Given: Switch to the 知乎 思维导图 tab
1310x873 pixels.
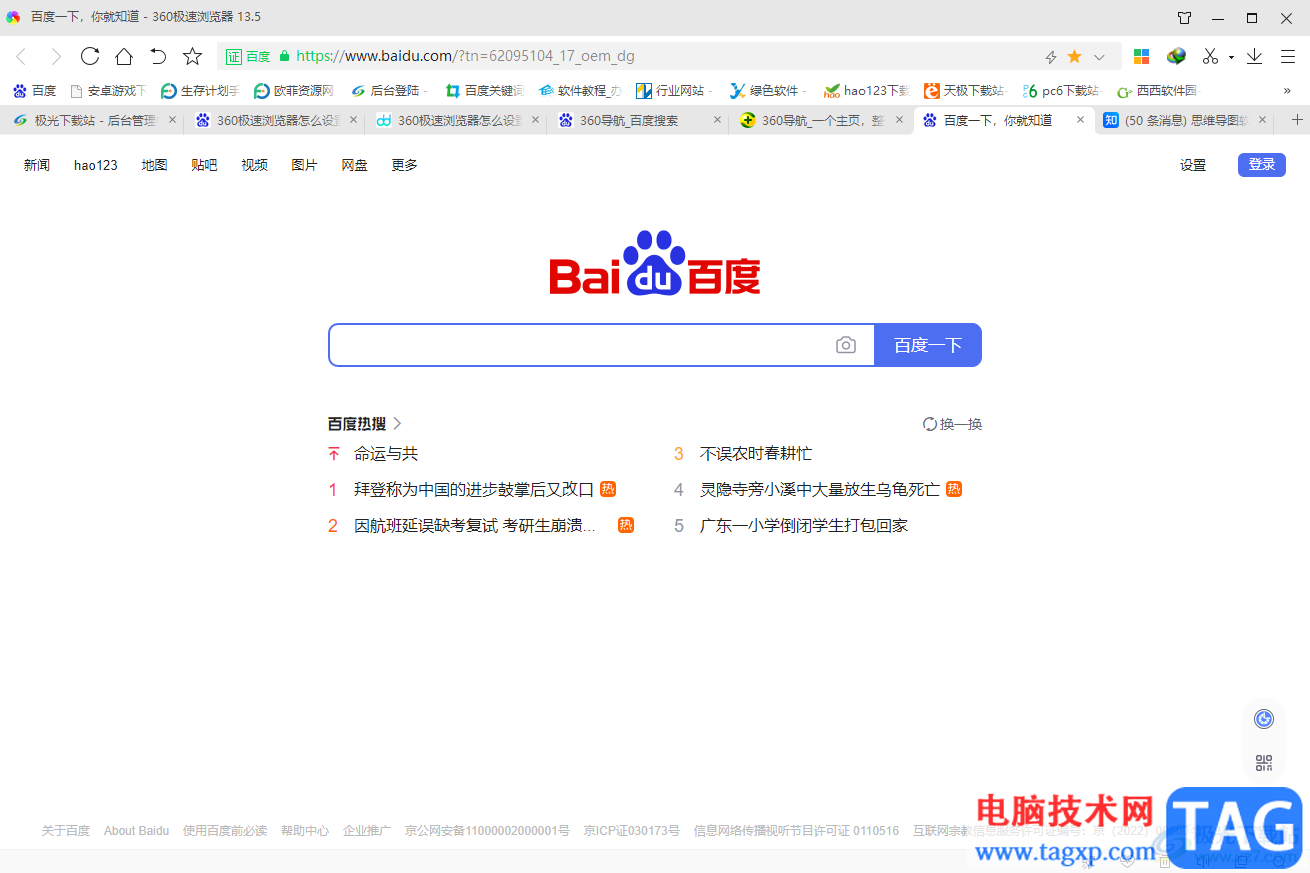Looking at the screenshot, I should (1184, 120).
